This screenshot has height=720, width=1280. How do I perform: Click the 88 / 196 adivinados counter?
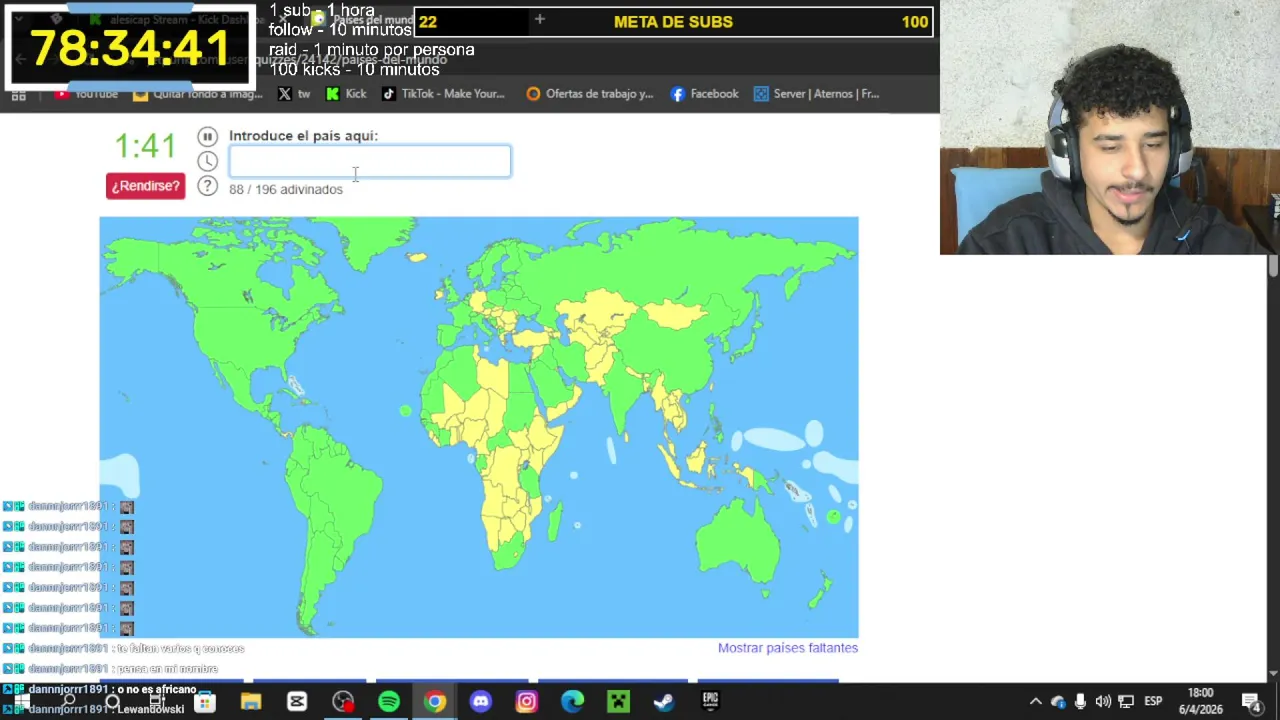tap(286, 189)
